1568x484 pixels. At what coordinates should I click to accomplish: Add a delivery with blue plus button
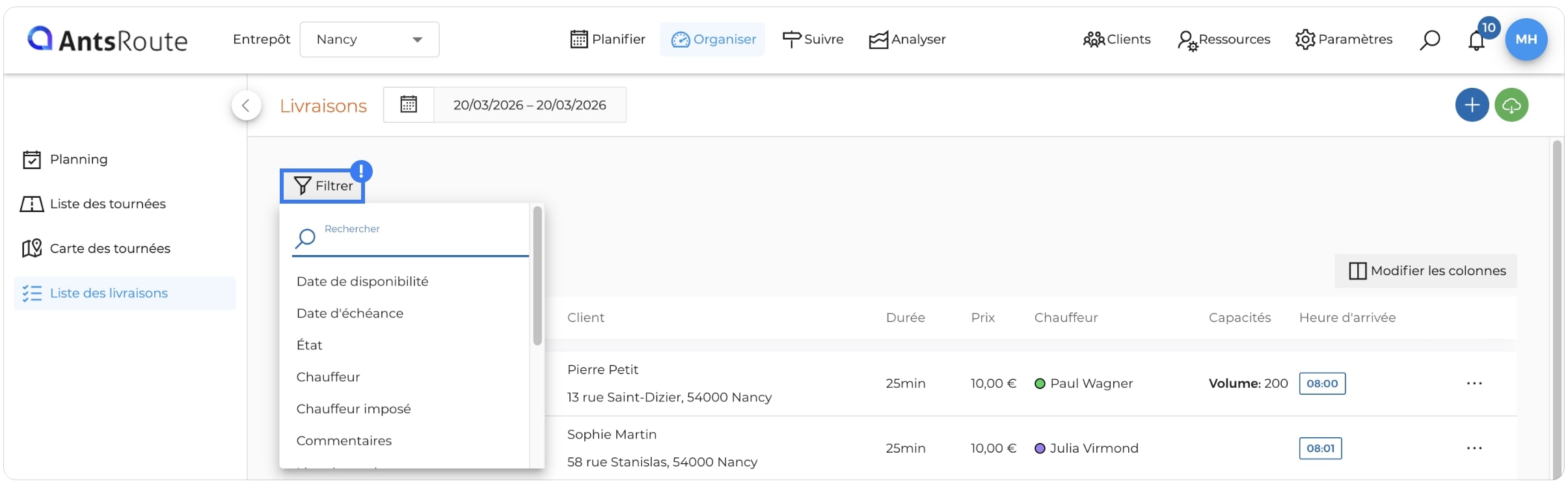(1472, 105)
